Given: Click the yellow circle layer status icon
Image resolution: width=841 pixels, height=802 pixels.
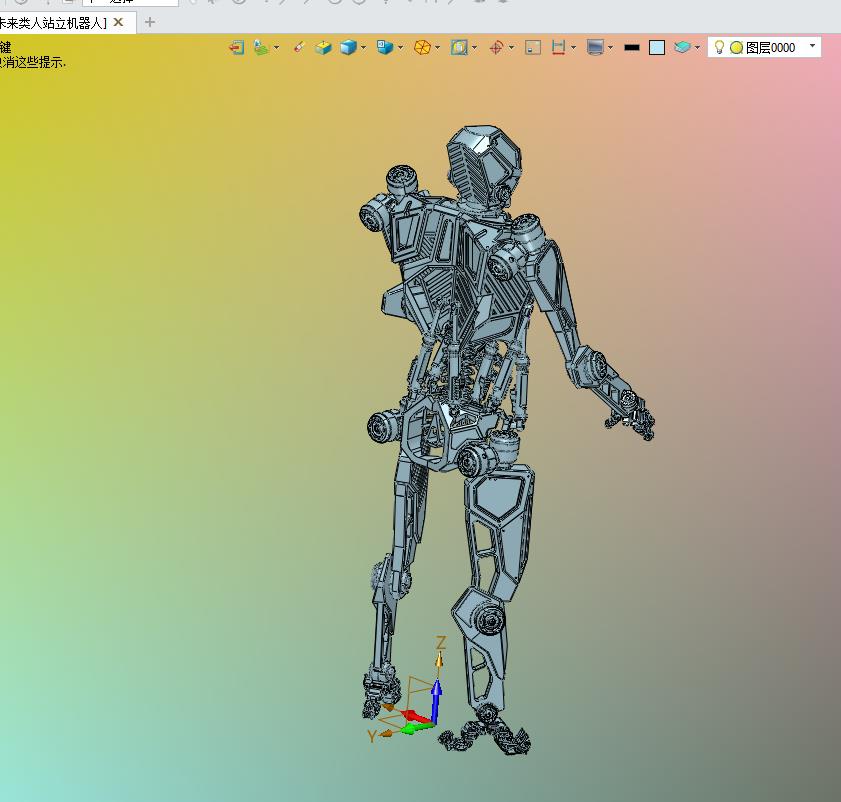Looking at the screenshot, I should point(736,48).
